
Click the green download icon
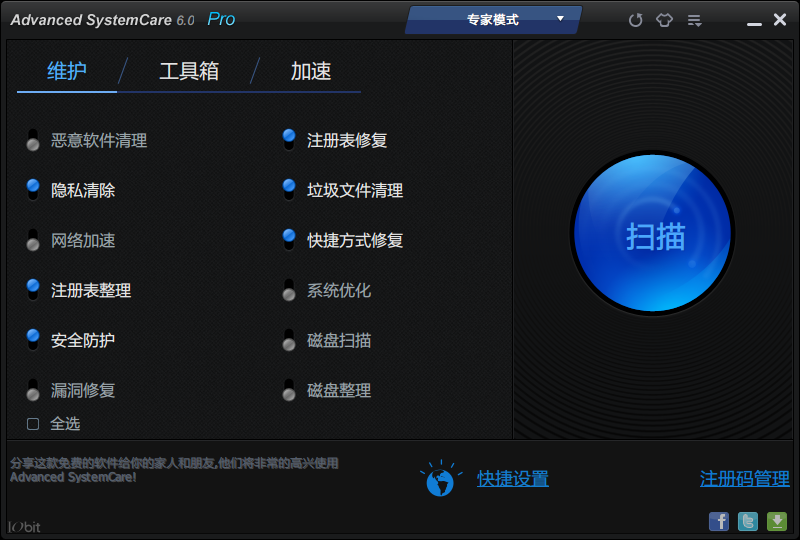(777, 521)
